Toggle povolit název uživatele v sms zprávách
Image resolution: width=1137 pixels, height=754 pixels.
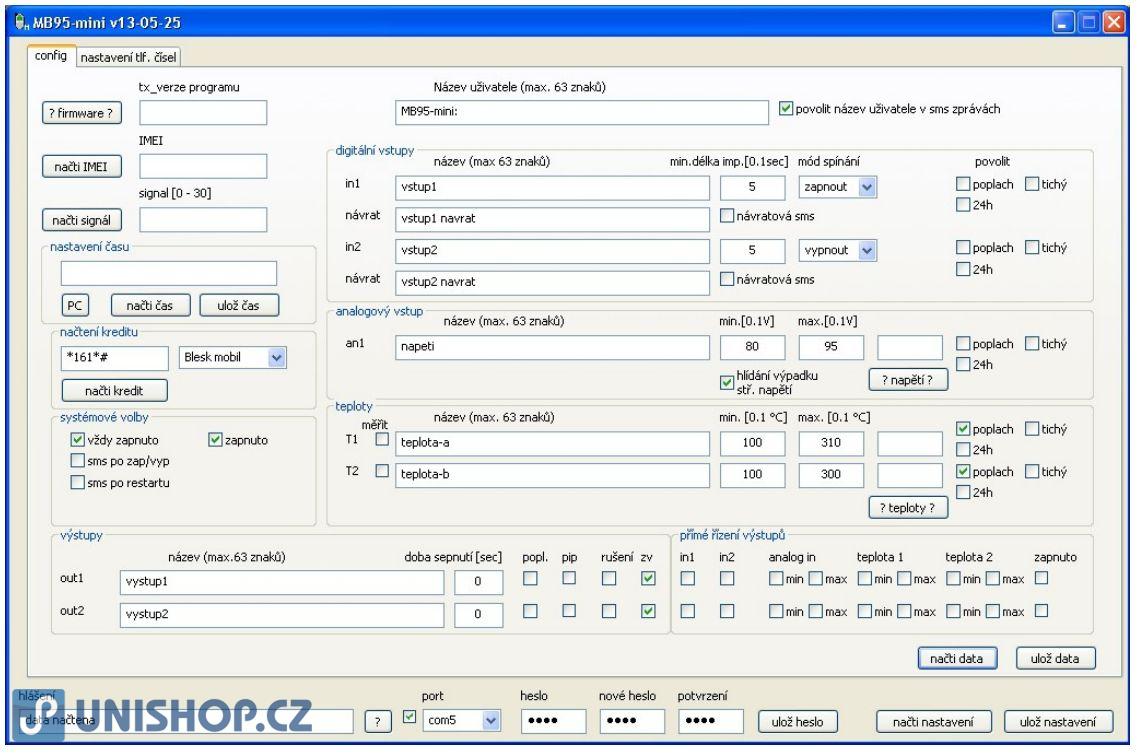(785, 108)
